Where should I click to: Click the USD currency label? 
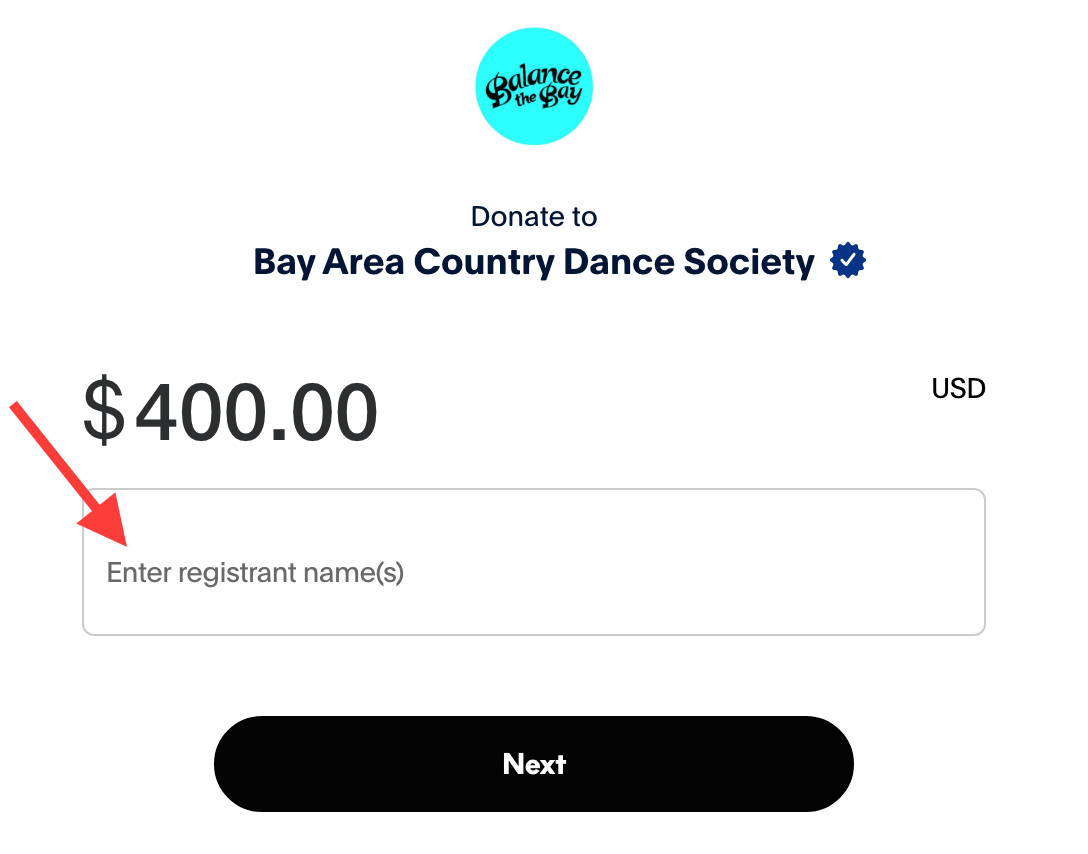coord(958,388)
